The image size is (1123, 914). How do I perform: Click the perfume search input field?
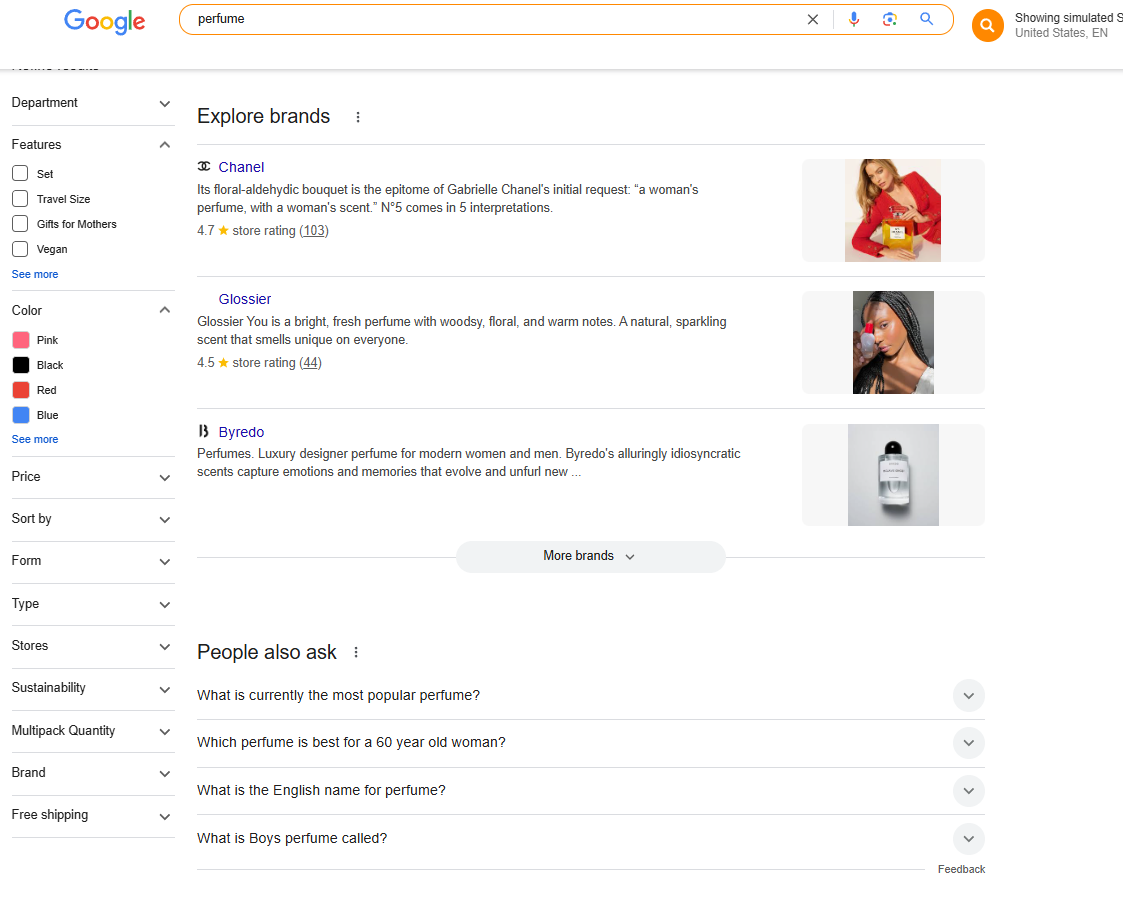tap(494, 19)
